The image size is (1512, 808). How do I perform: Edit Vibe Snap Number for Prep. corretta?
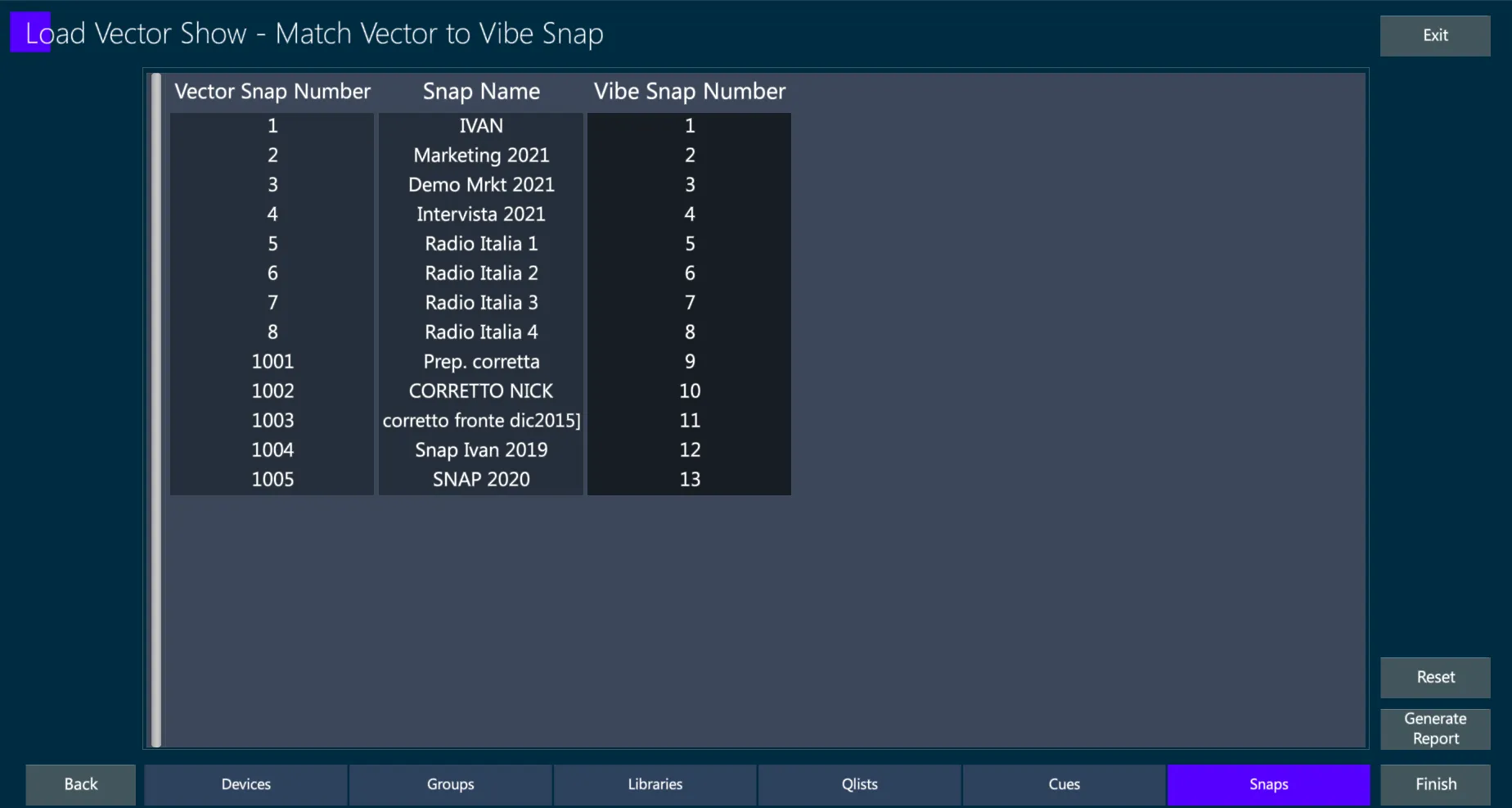tap(689, 362)
